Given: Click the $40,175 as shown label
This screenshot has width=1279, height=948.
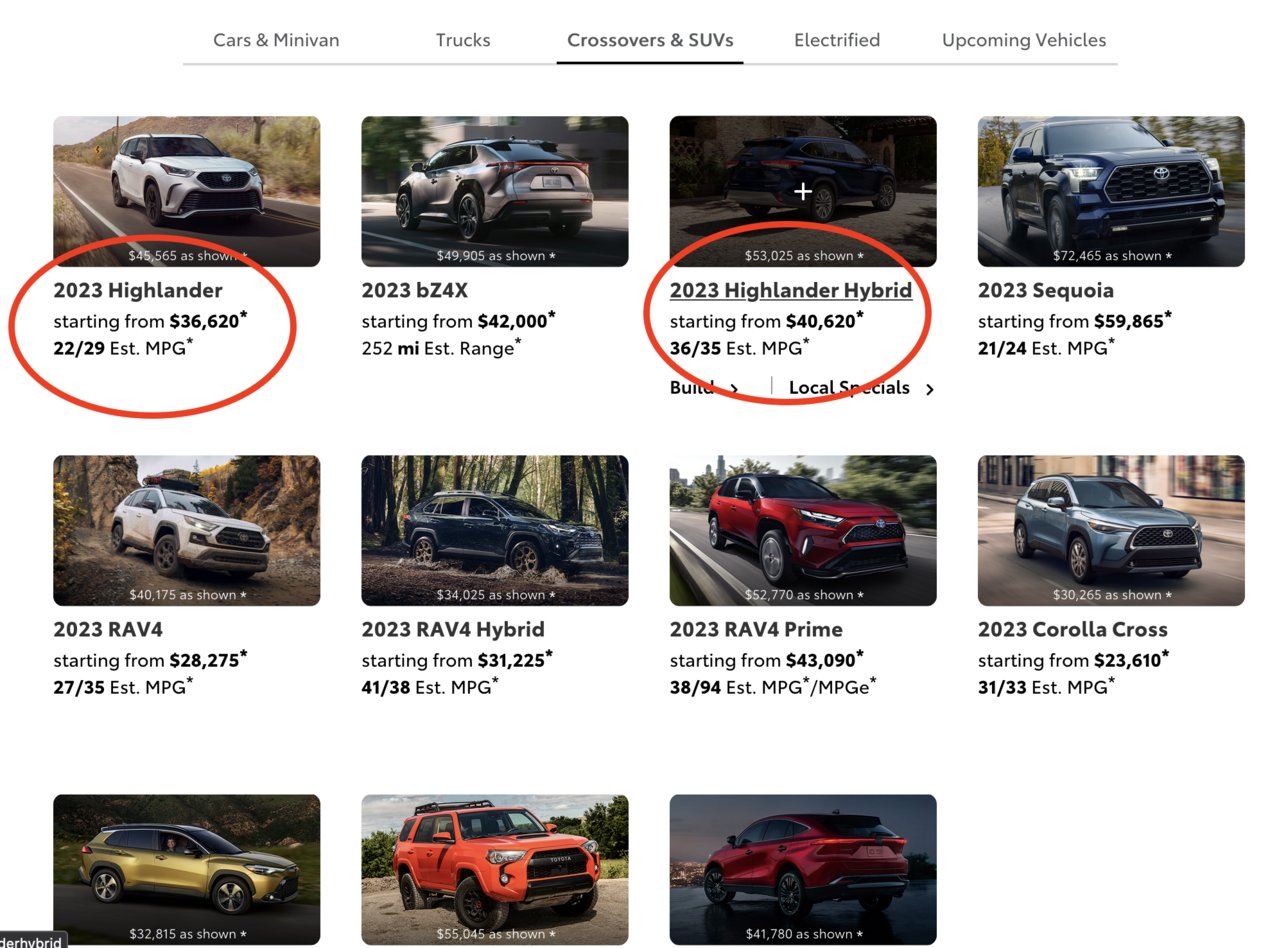Looking at the screenshot, I should [x=187, y=595].
